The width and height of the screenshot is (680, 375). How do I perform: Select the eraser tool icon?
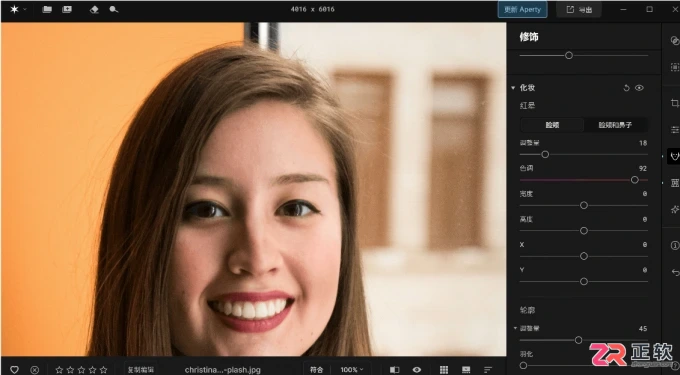click(x=94, y=10)
